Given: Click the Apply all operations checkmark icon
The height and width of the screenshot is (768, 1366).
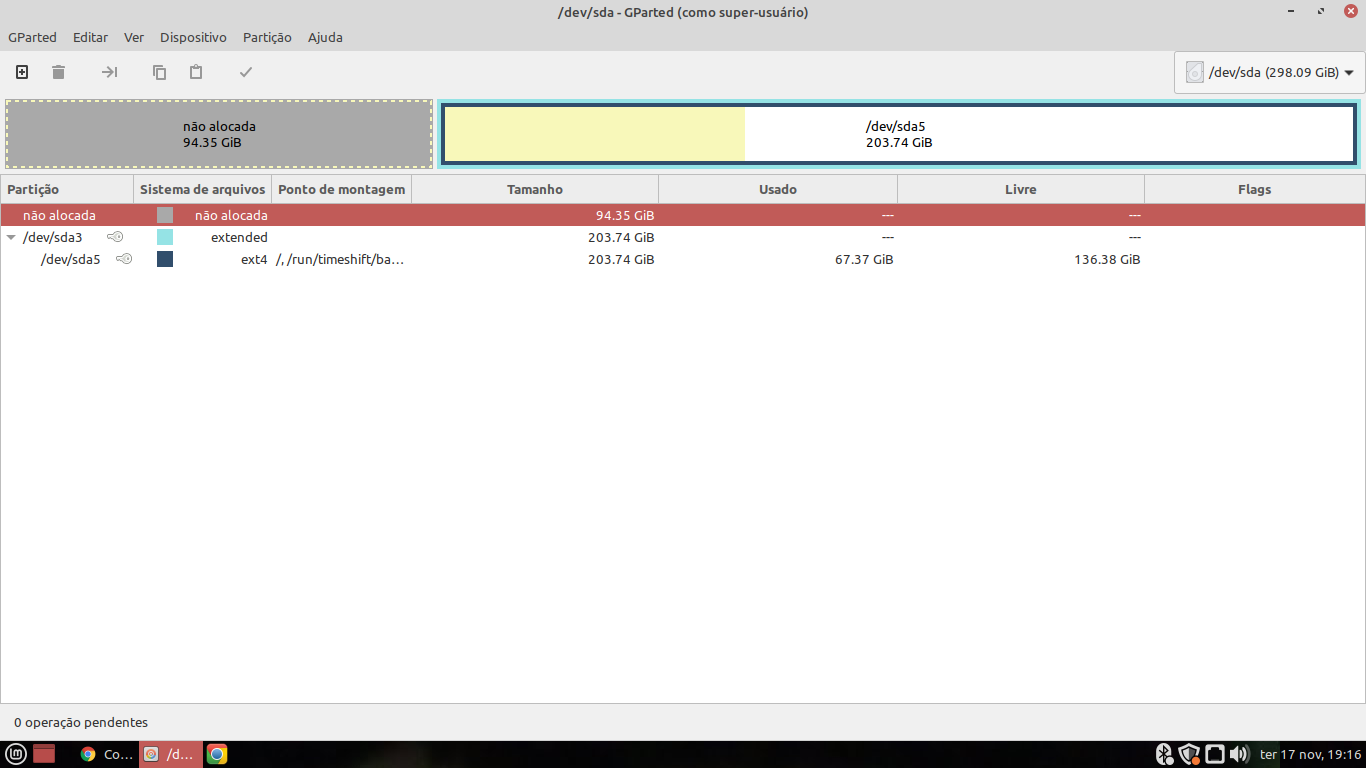Looking at the screenshot, I should (246, 72).
